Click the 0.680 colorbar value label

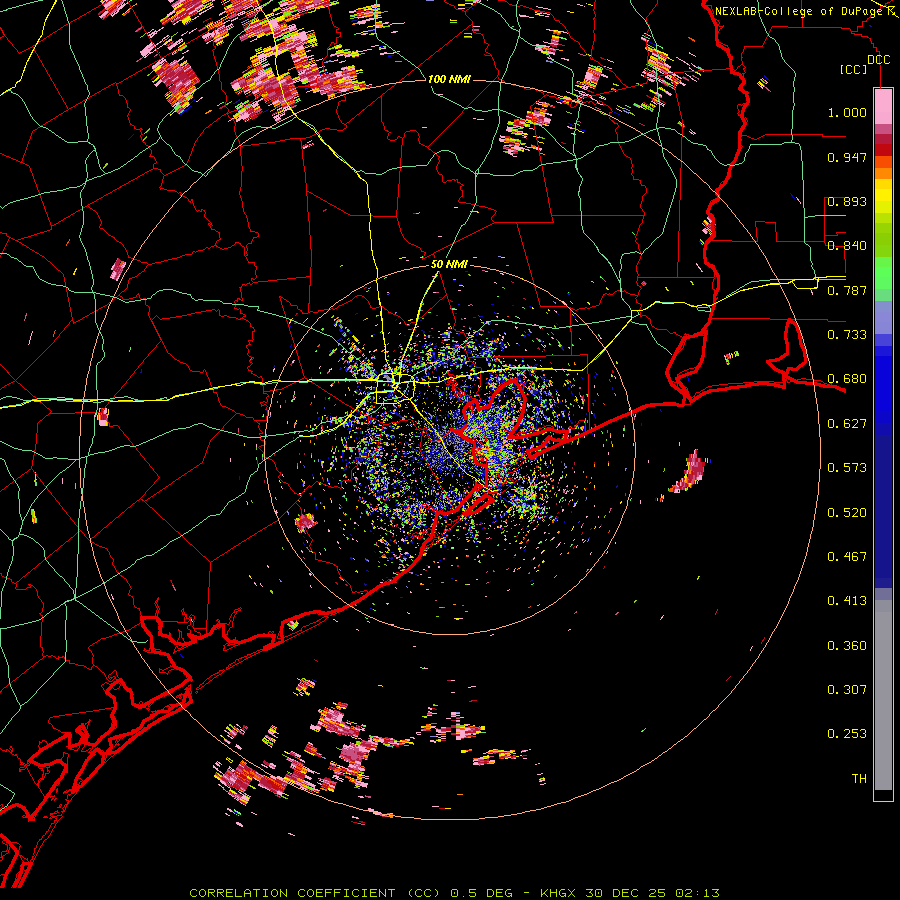pyautogui.click(x=847, y=379)
